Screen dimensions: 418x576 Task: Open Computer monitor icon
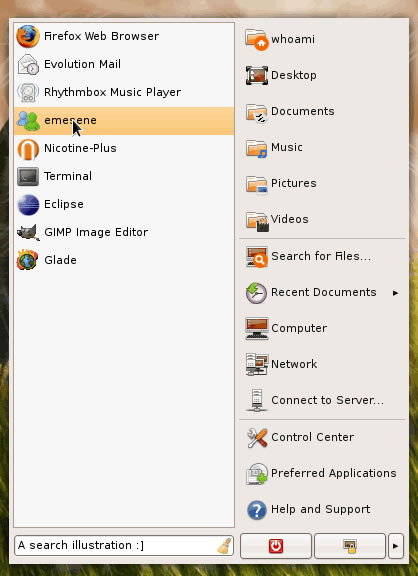point(257,328)
